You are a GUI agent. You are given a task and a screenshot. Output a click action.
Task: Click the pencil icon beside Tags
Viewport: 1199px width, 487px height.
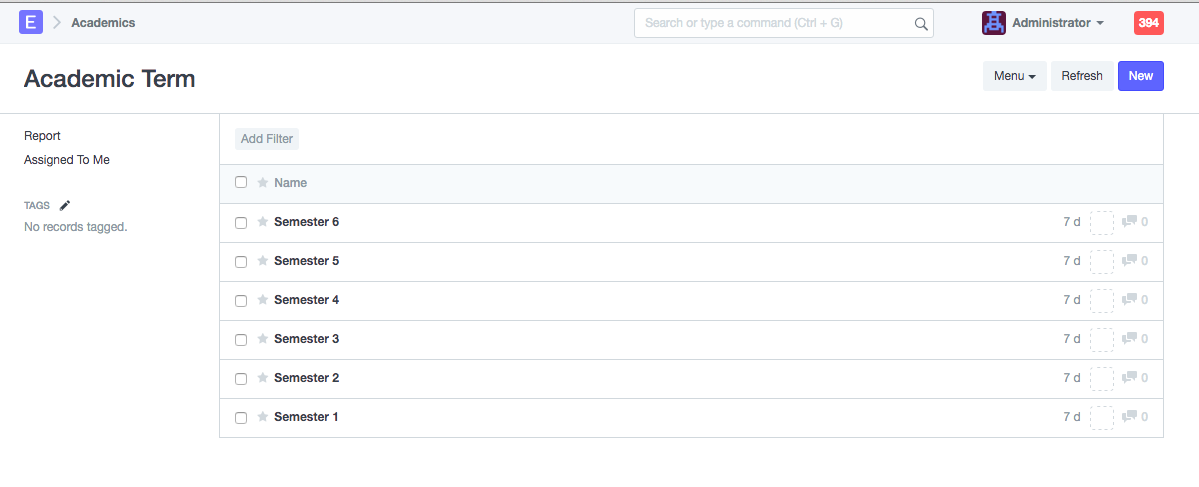[x=65, y=205]
